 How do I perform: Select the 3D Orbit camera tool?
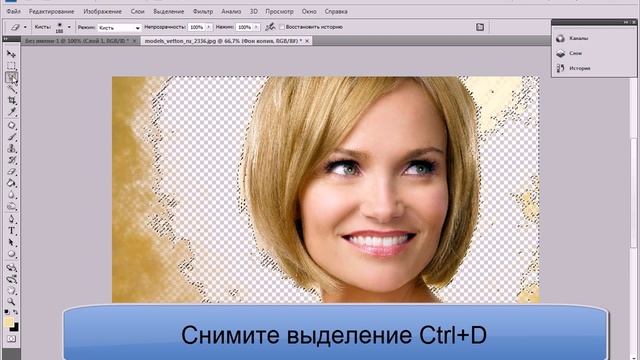coord(11,279)
